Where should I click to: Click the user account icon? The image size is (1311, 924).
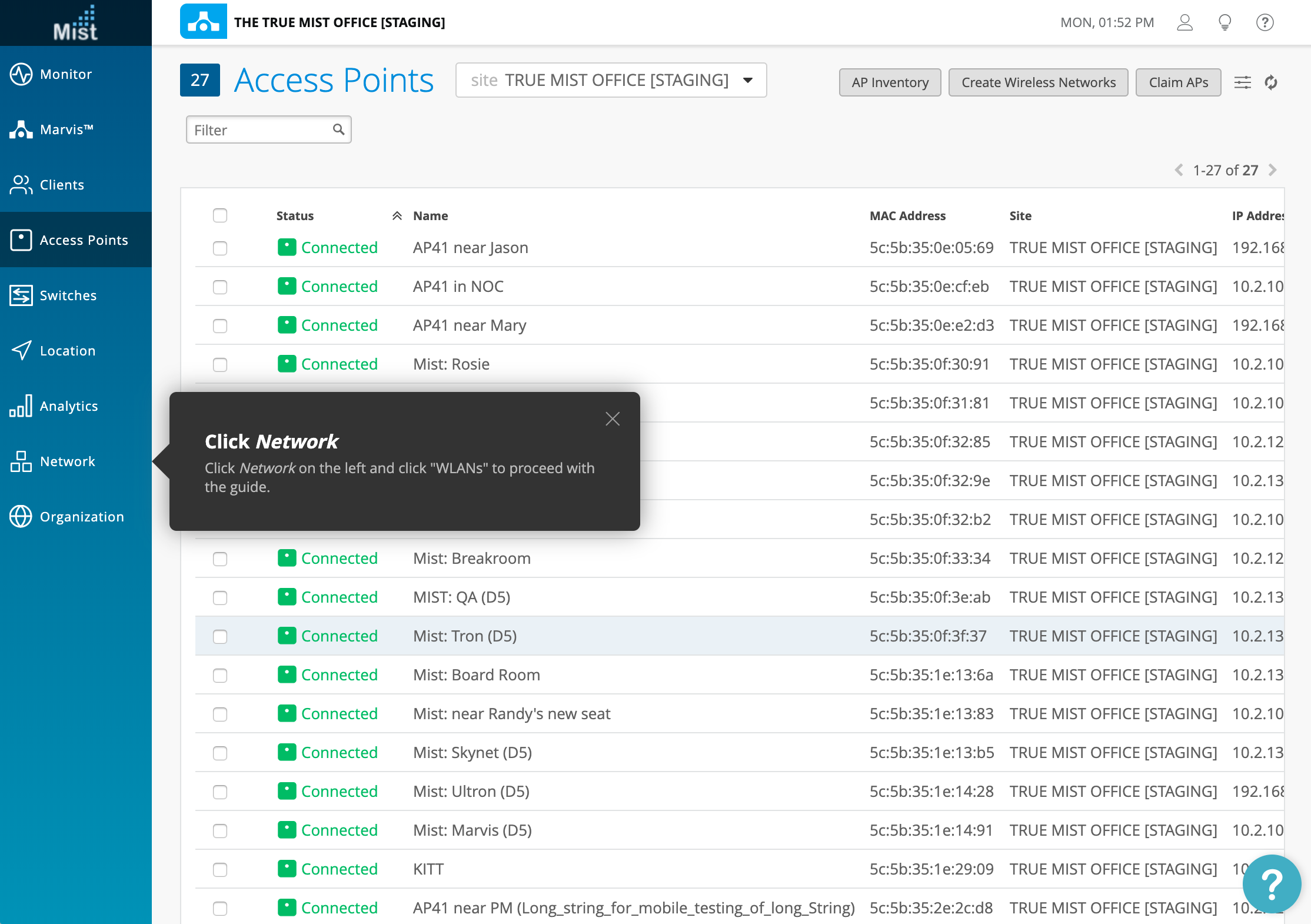[x=1184, y=22]
